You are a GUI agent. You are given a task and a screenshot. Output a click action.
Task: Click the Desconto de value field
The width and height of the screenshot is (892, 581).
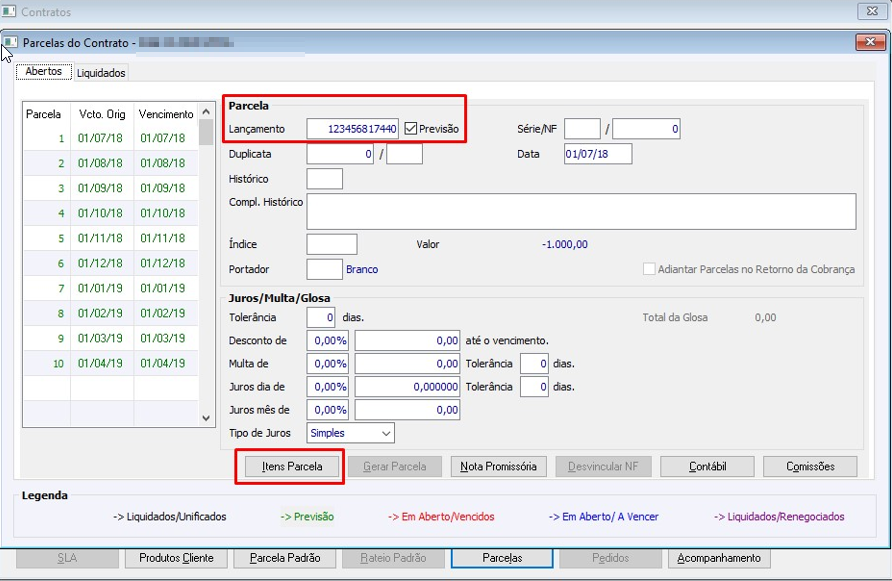pos(407,340)
